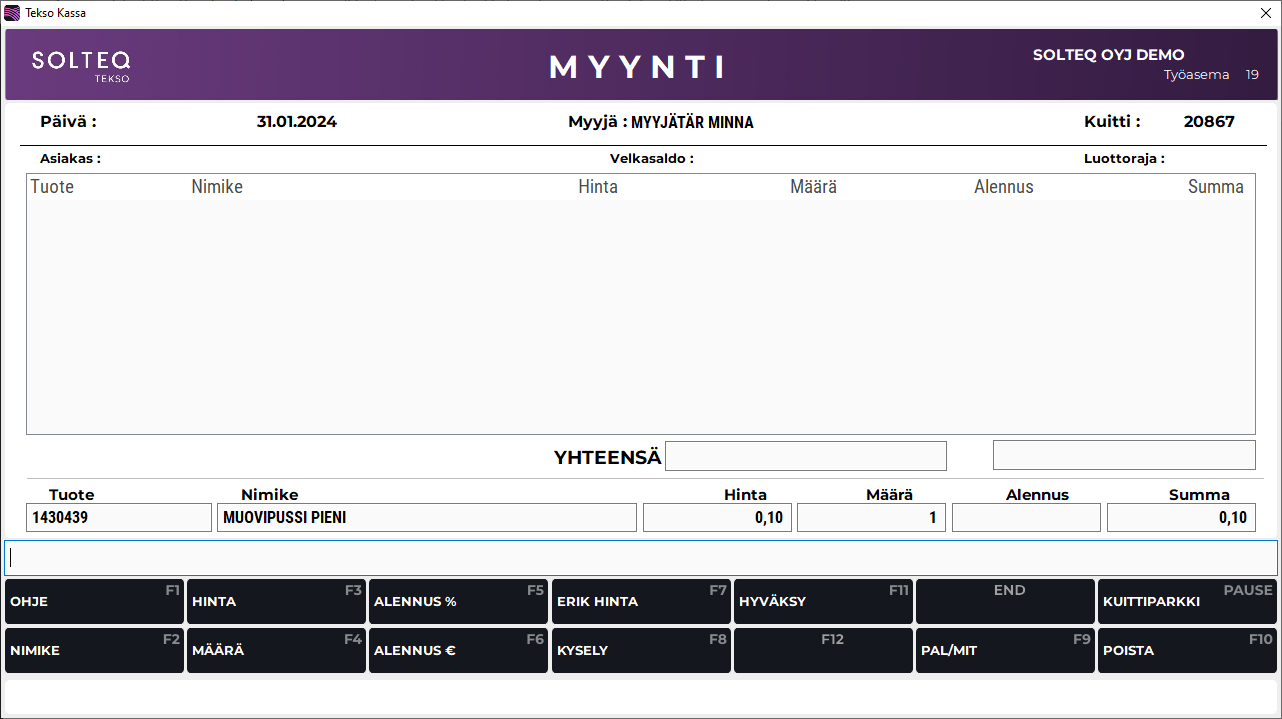Click the empty Alennus field
The image size is (1282, 719).
coord(1026,518)
